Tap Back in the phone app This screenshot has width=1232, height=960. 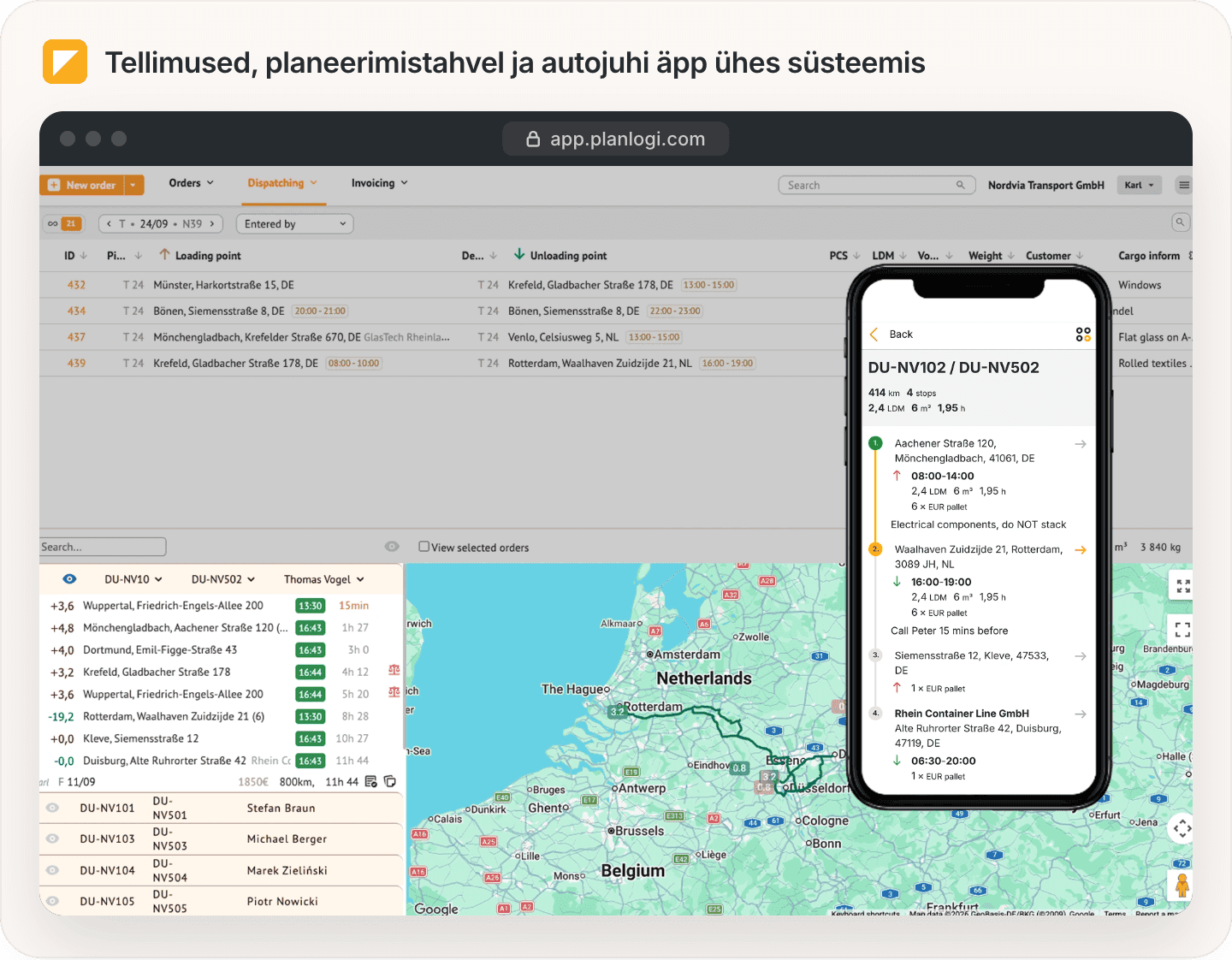[x=891, y=335]
